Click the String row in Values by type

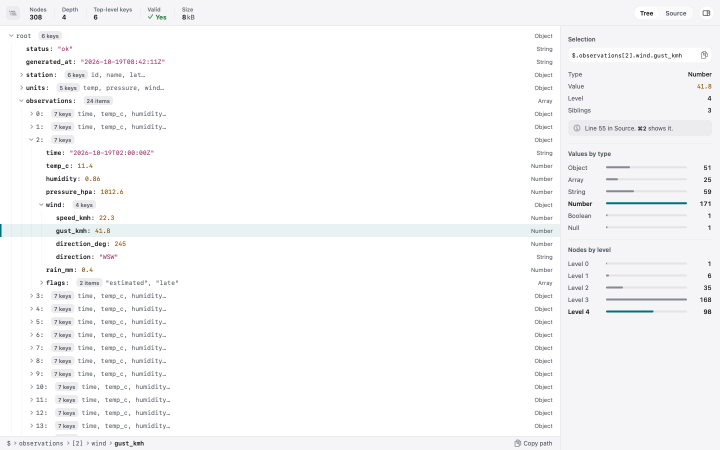[640, 191]
